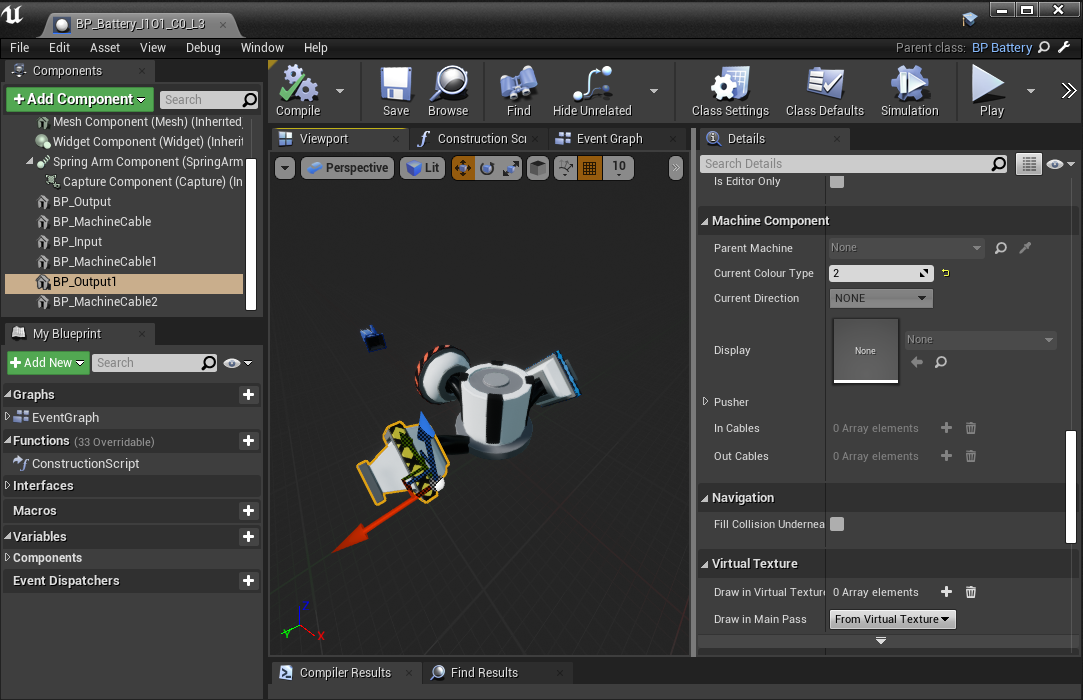Open Class Defaults from toolbar
The height and width of the screenshot is (700, 1083).
824,86
